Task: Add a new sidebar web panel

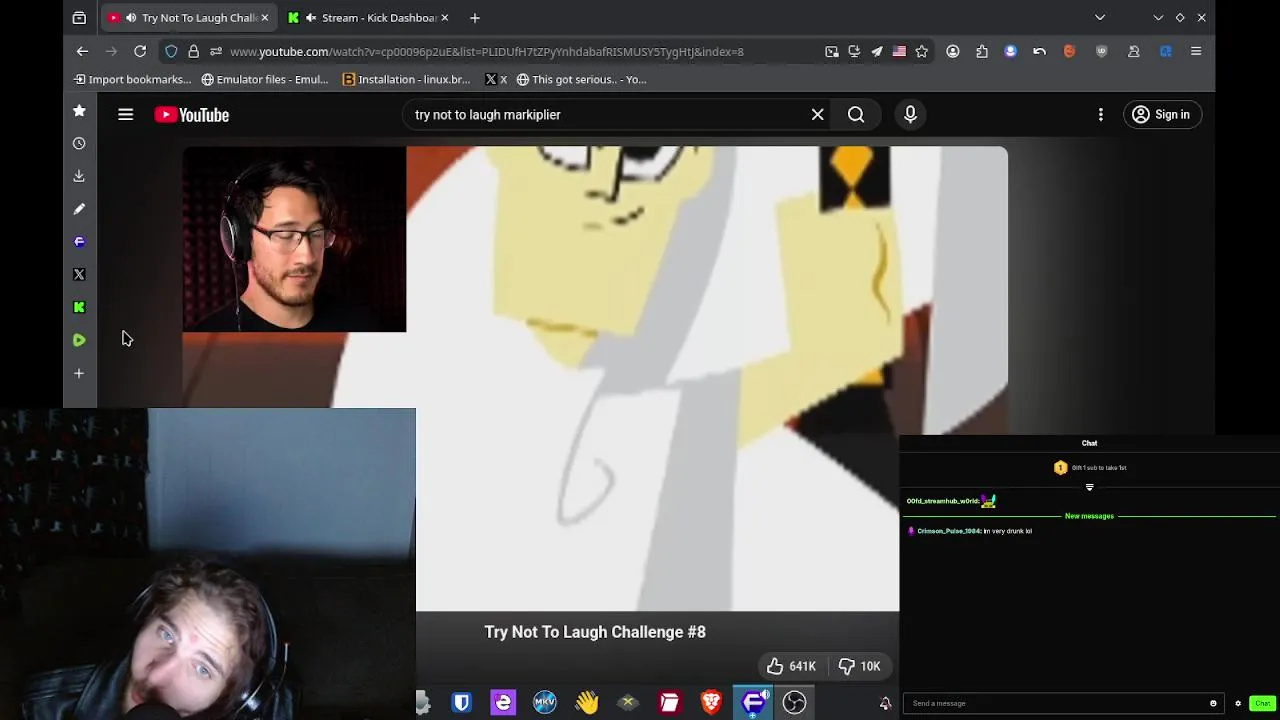Action: pyautogui.click(x=79, y=373)
